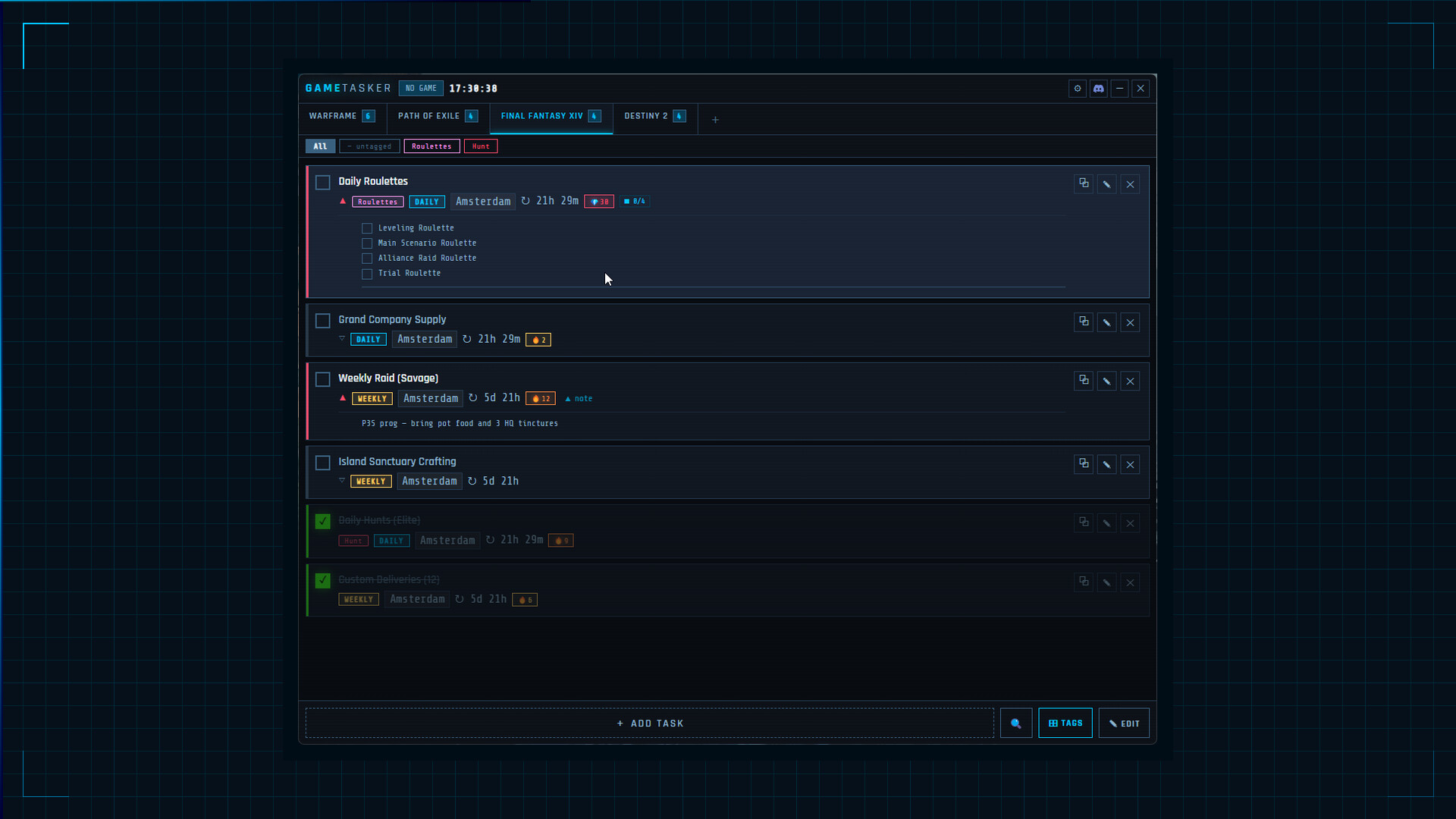Delete the Daily Hunts (Elite) task
1456x819 pixels.
(x=1130, y=523)
